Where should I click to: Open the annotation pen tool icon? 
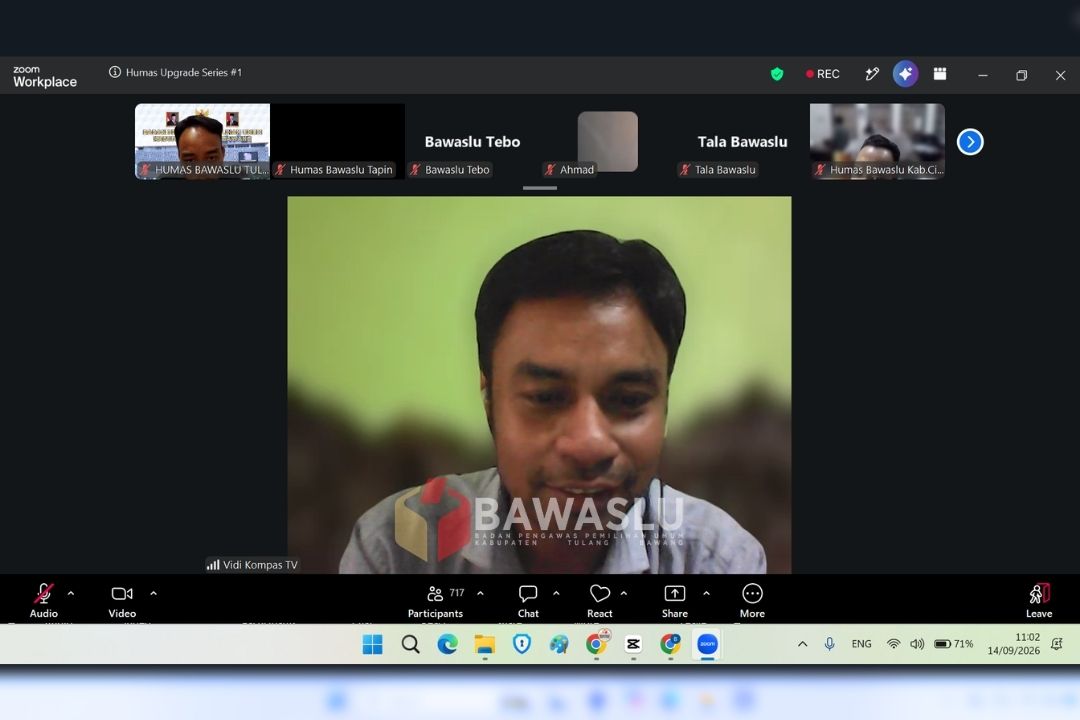click(x=872, y=74)
